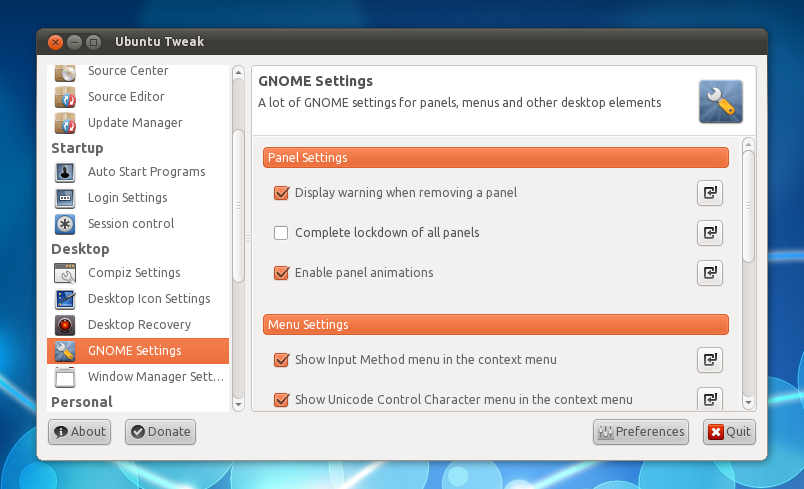The height and width of the screenshot is (489, 804).
Task: Open Preferences button
Action: 641,432
